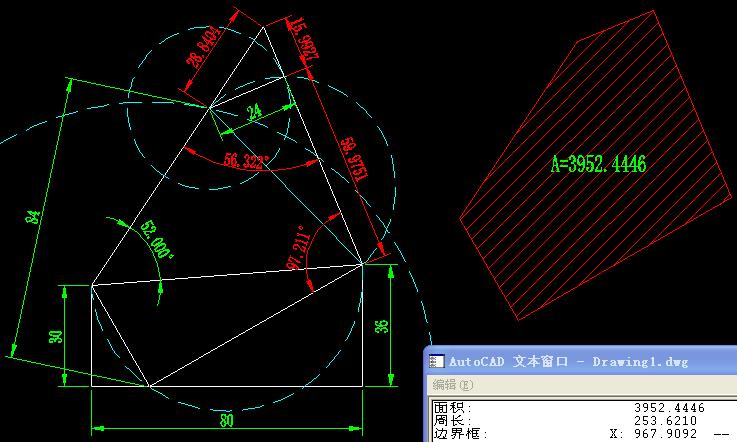Click the 周长: label in text window
The image size is (737, 442).
coord(452,420)
